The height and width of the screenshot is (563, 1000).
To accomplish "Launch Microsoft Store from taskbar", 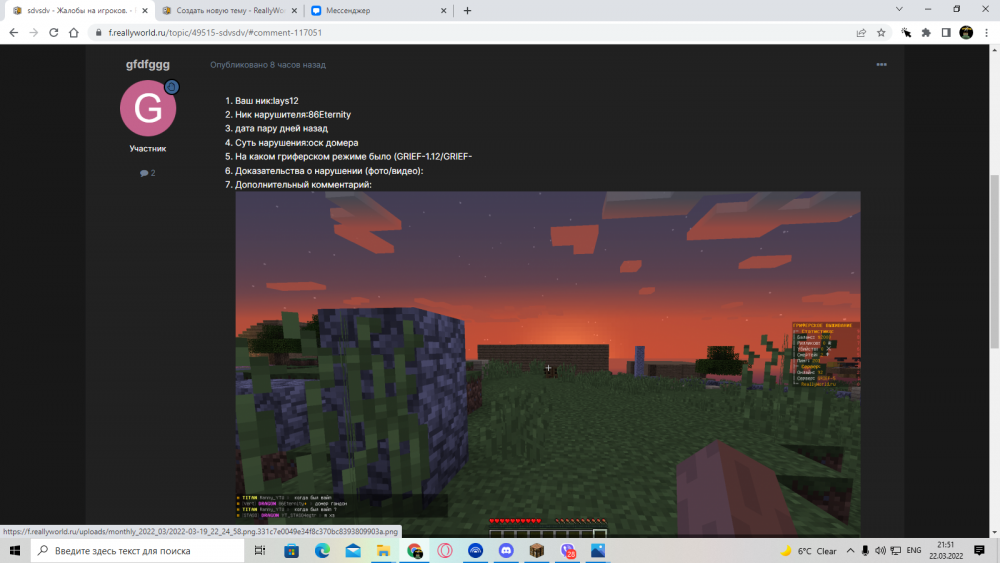I will (x=291, y=550).
